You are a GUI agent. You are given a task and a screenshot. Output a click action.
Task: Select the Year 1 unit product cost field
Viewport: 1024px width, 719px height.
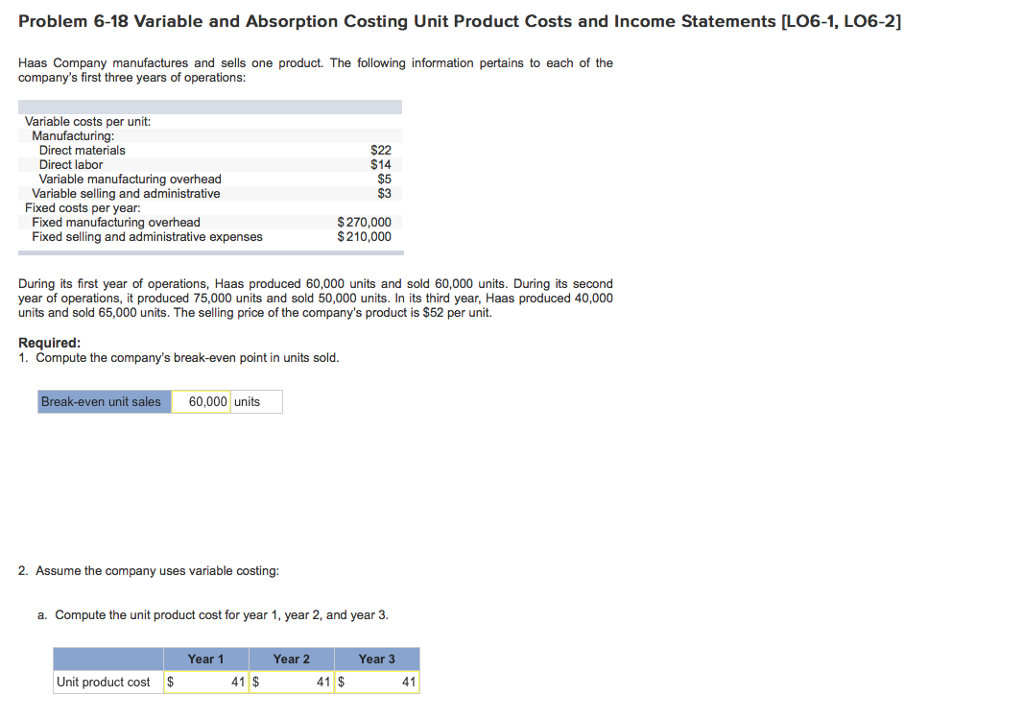[205, 681]
